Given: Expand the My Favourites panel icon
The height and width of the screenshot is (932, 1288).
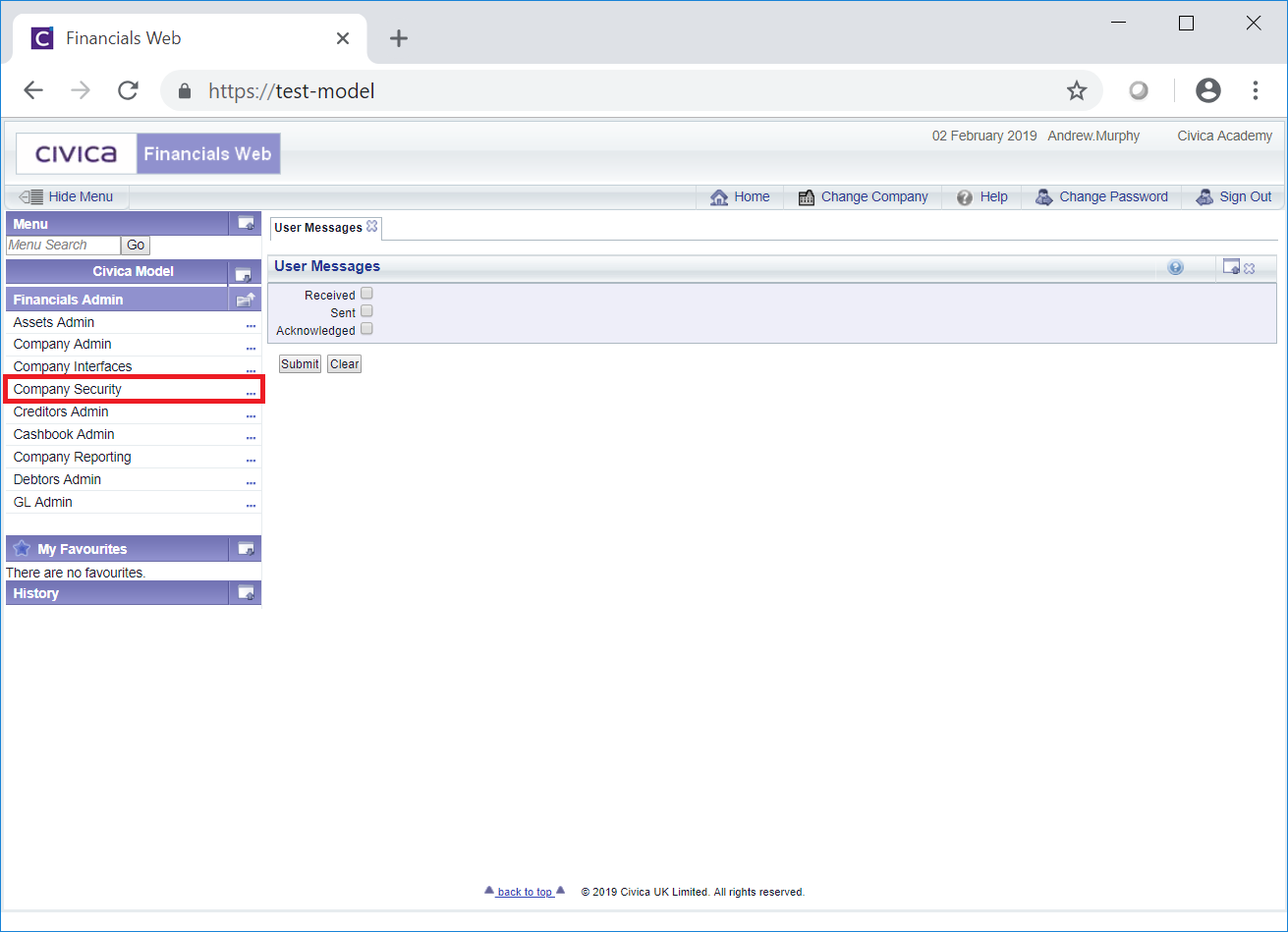Looking at the screenshot, I should click(x=246, y=549).
